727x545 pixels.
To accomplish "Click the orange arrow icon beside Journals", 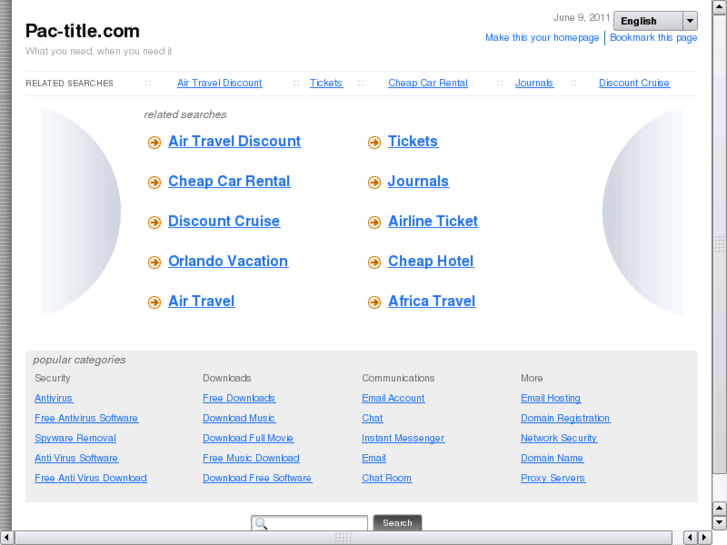I will pyautogui.click(x=374, y=182).
